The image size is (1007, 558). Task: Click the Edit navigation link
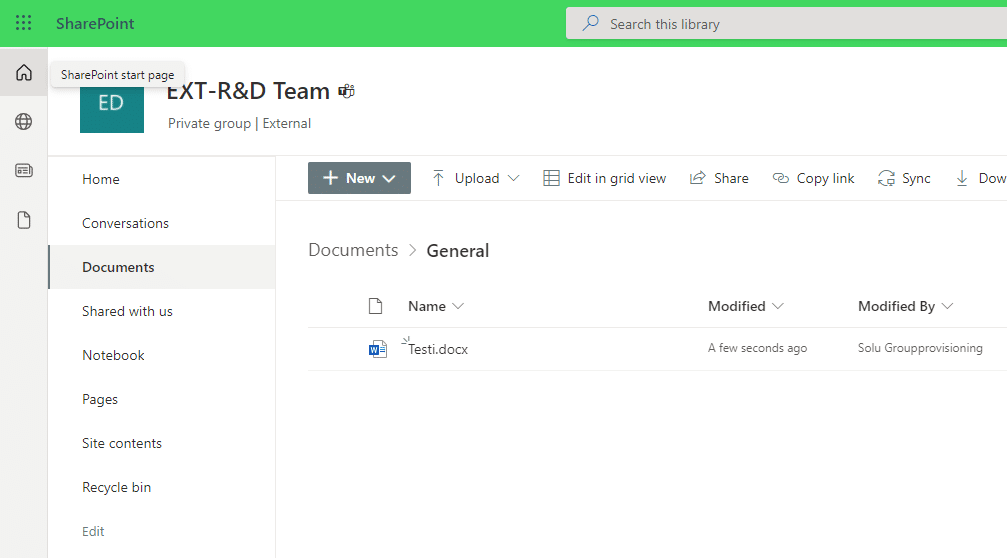pyautogui.click(x=93, y=531)
